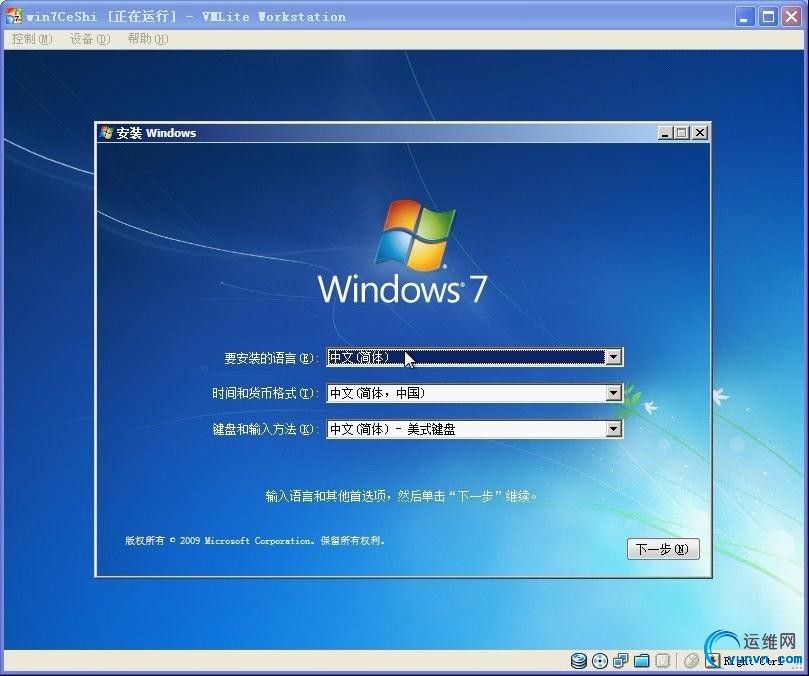Open the 帮助(H) menu
This screenshot has height=676, width=809.
[x=148, y=39]
